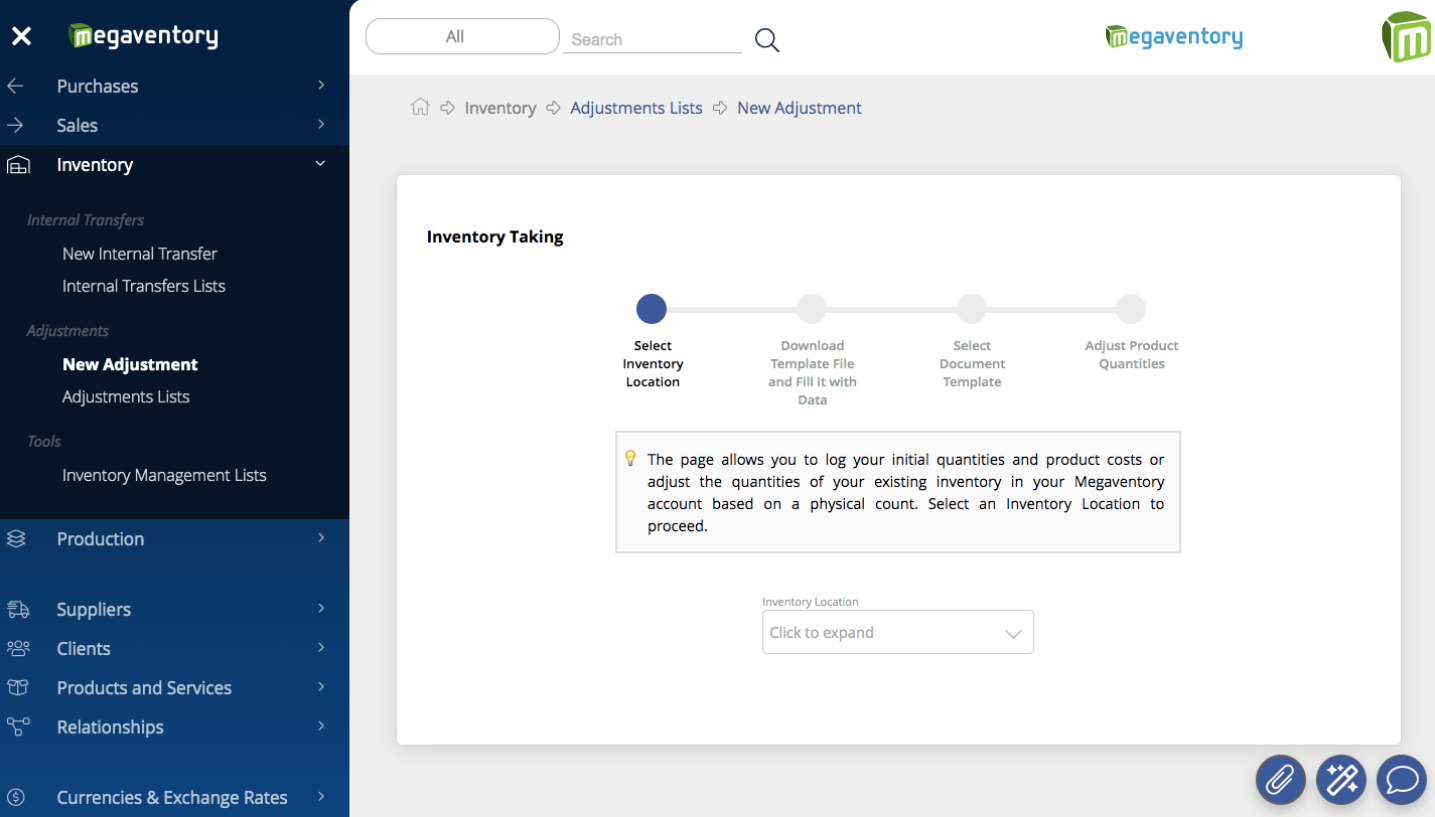Click the Internal Transfers section label
The height and width of the screenshot is (817, 1435).
pyautogui.click(x=86, y=220)
